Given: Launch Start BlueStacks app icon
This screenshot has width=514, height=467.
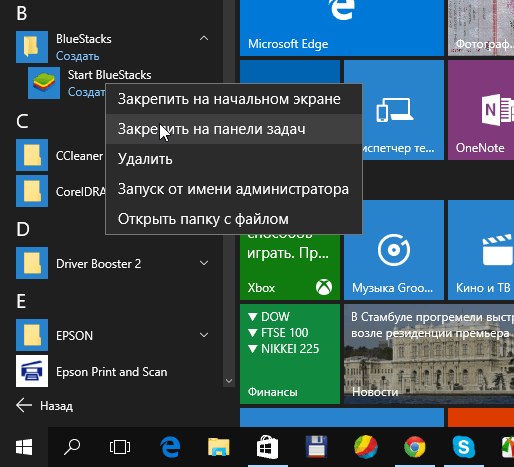Looking at the screenshot, I should [44, 83].
